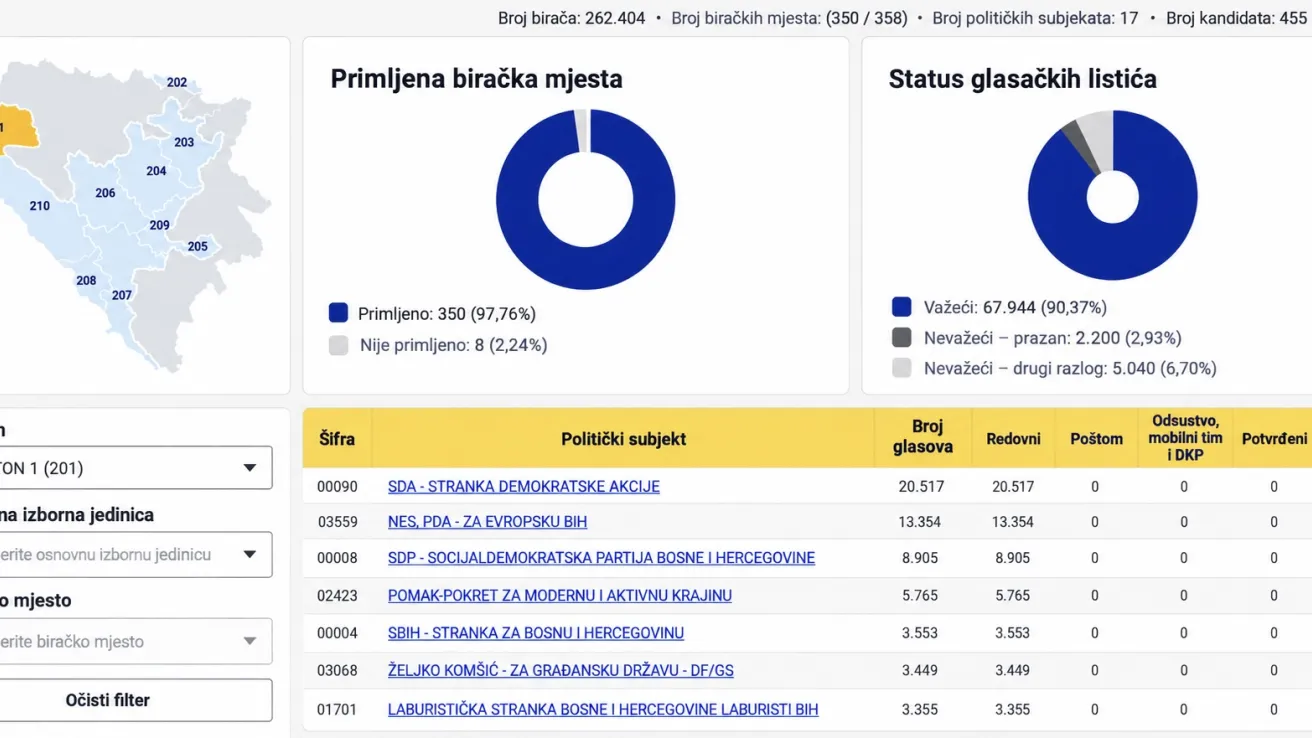
Task: Select district 206 on the map
Action: (105, 194)
